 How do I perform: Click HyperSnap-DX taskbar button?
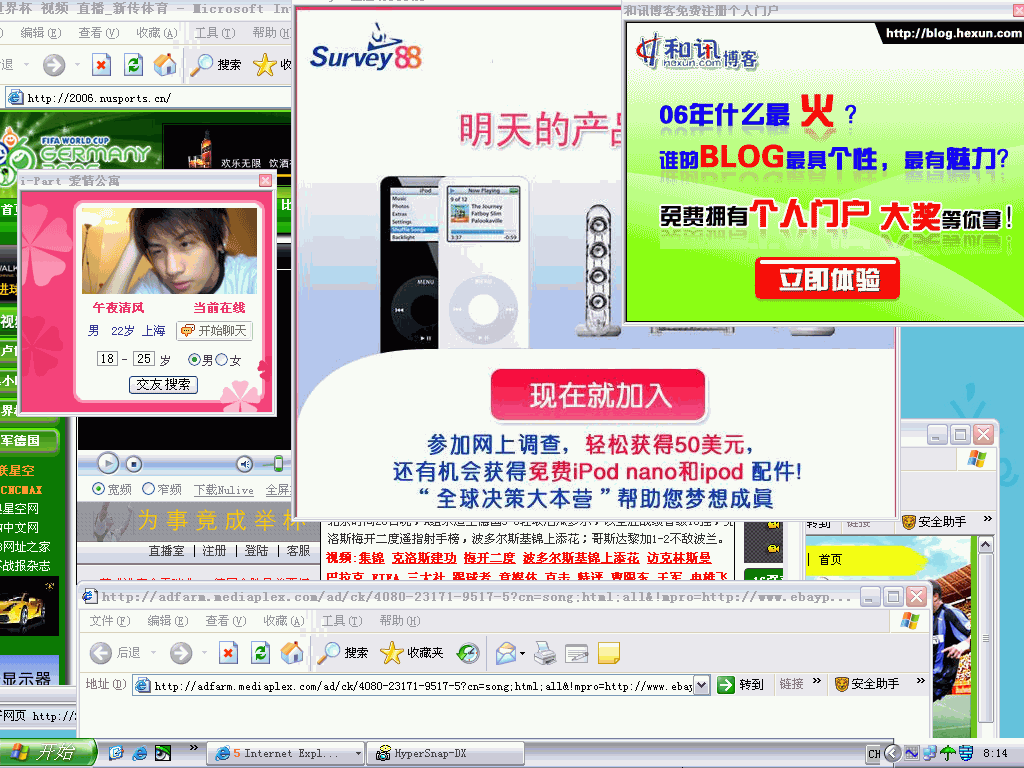pos(445,754)
